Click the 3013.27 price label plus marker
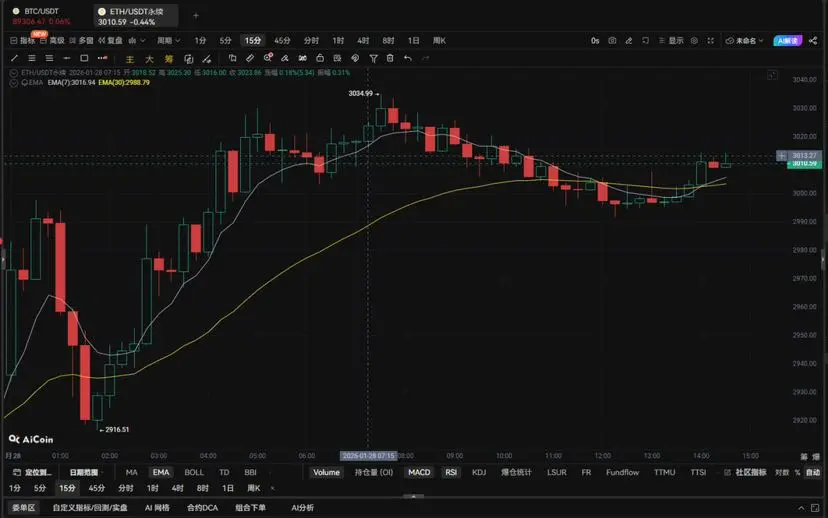This screenshot has width=828, height=518. (782, 156)
